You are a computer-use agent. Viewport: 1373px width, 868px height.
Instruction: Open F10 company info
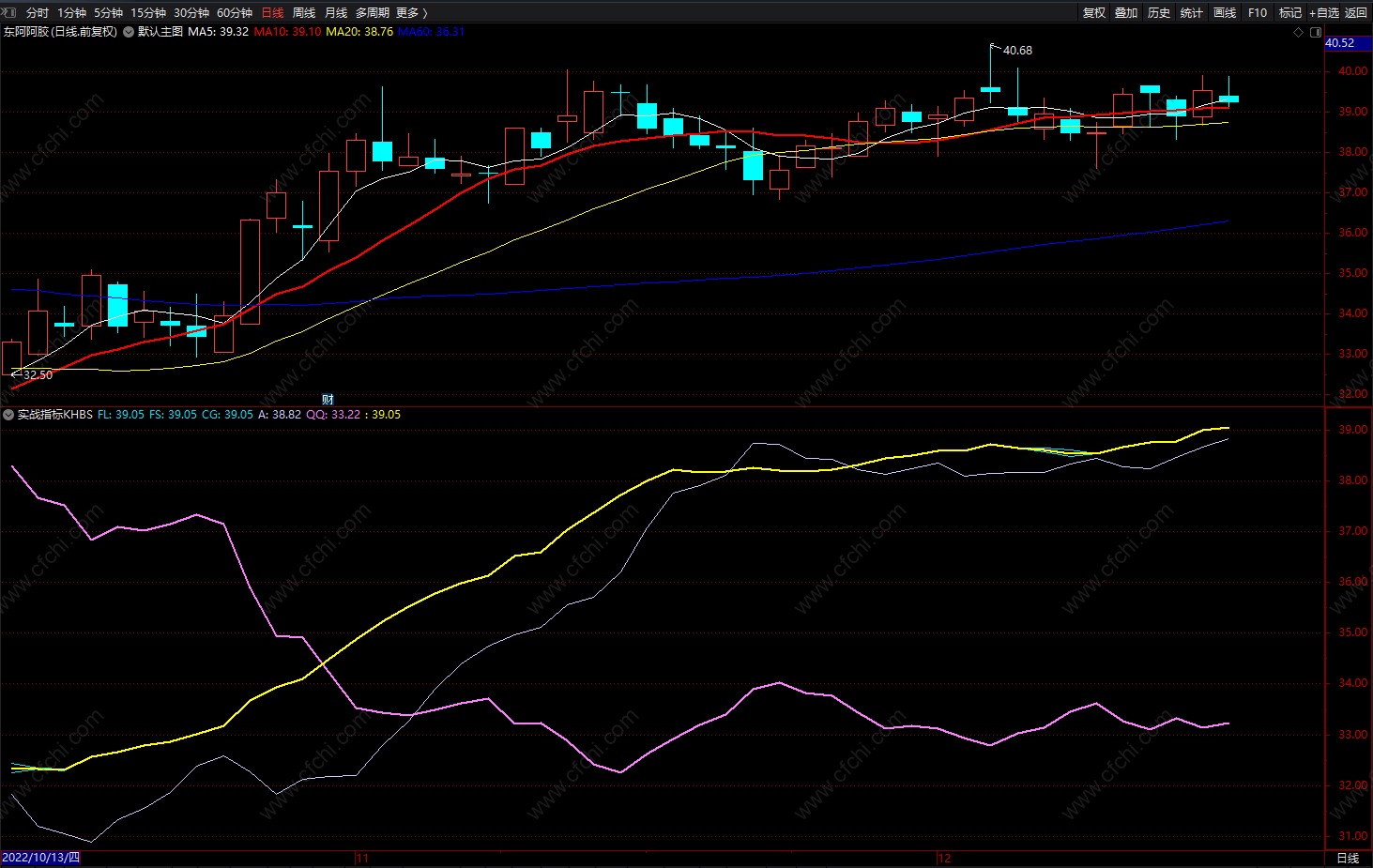point(1258,13)
